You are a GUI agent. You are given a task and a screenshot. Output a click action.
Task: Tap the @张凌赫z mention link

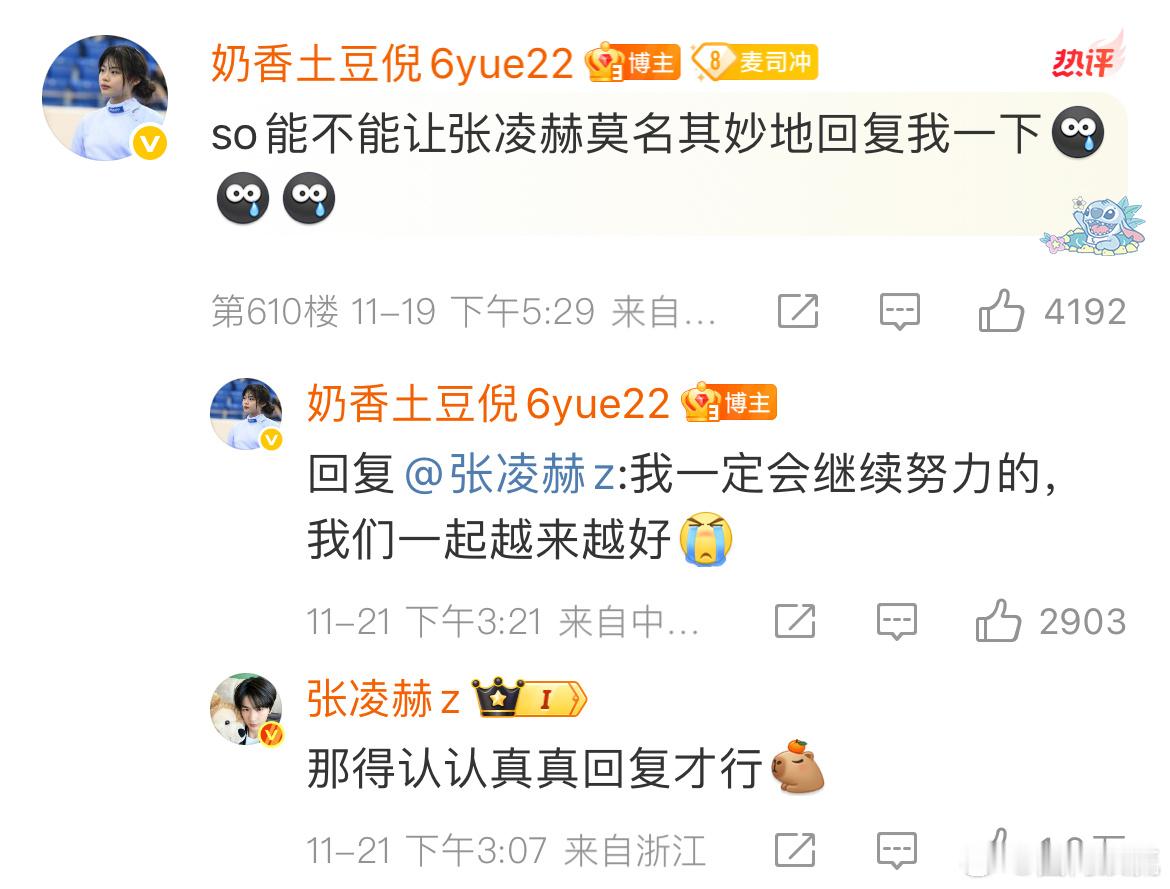pos(510,474)
